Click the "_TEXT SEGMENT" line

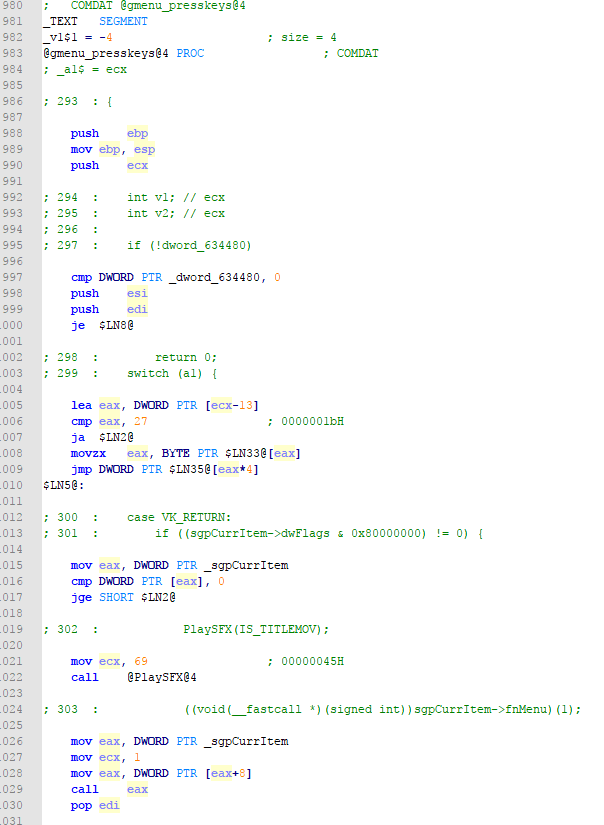click(95, 22)
